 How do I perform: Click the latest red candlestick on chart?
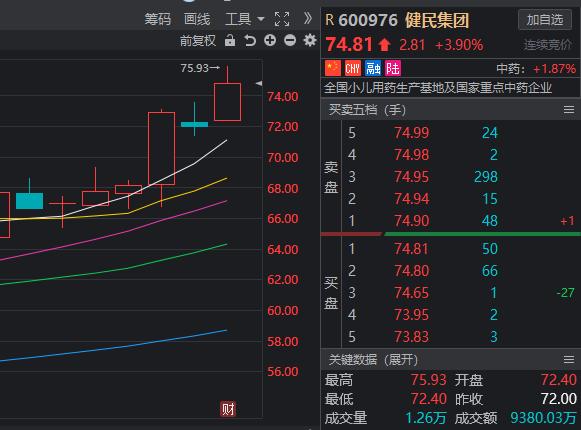(228, 102)
